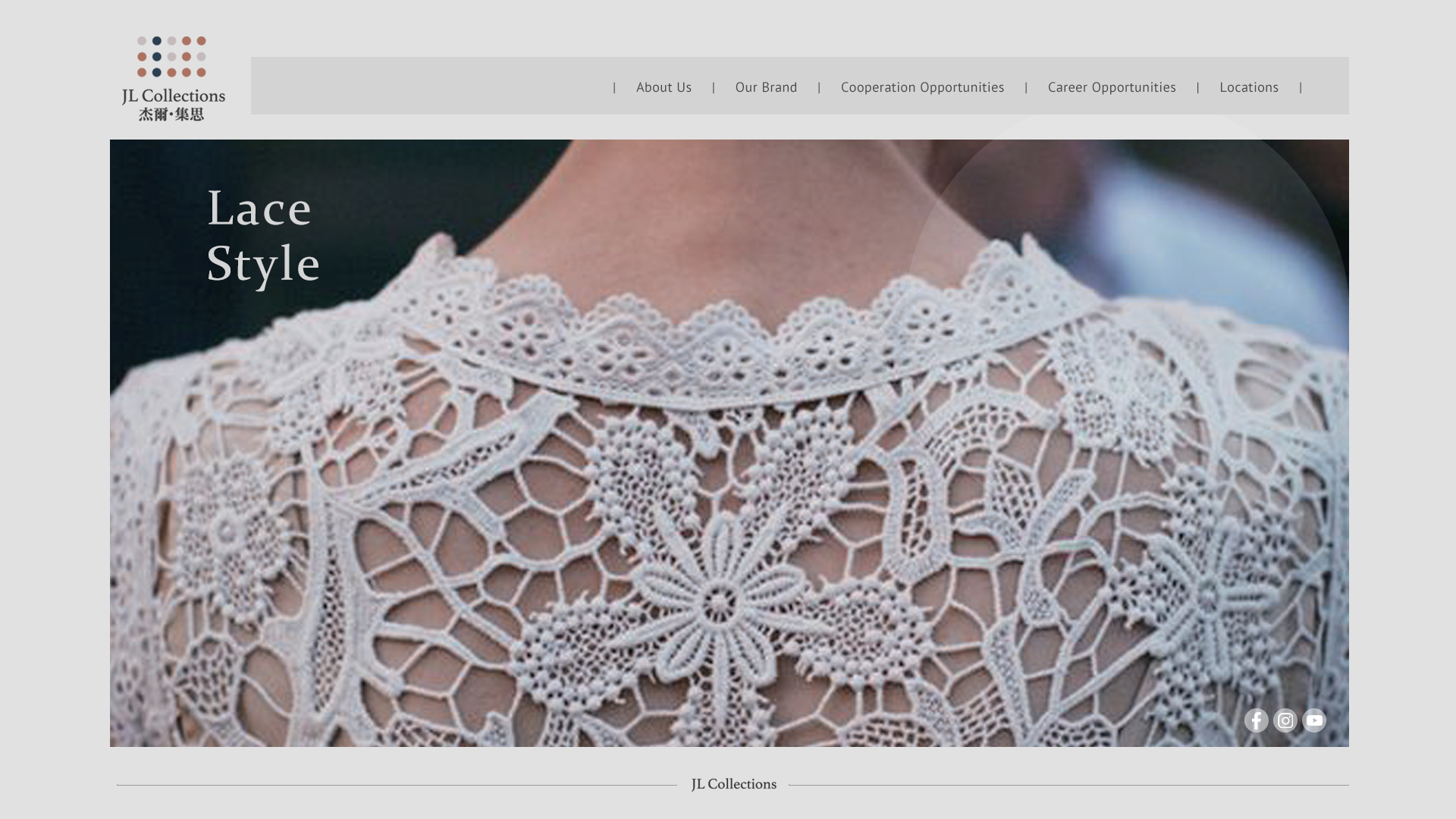Open Cooperation Opportunities menu item
Image resolution: width=1456 pixels, height=819 pixels.
click(x=922, y=87)
